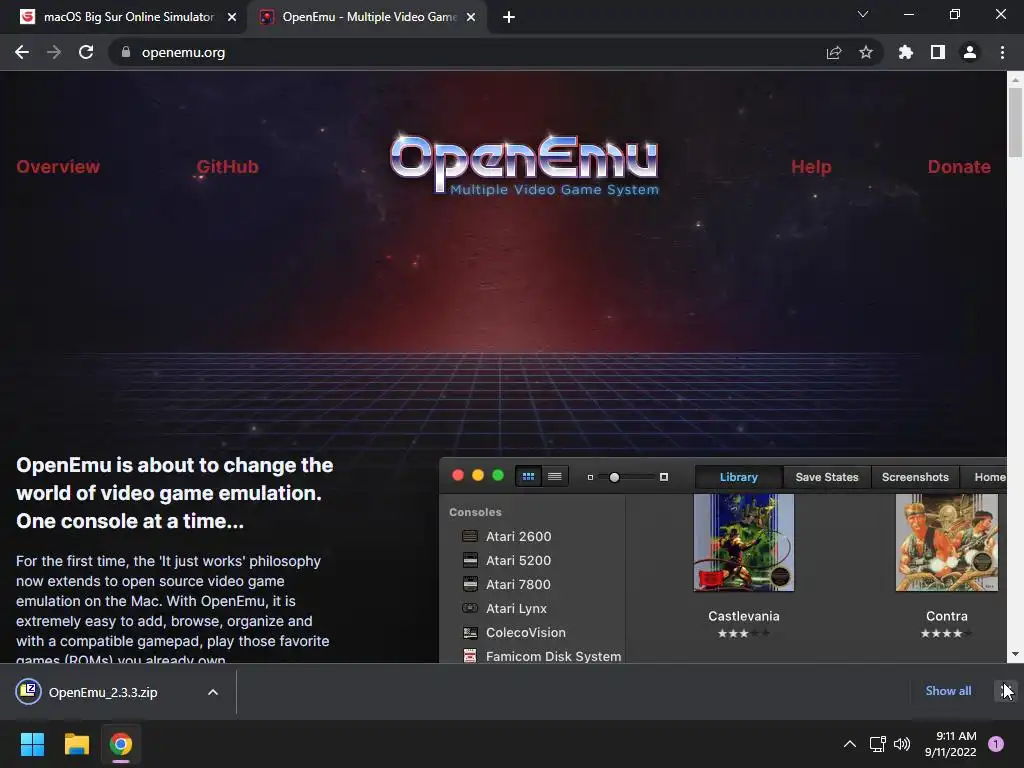Click the green zoom dot in OpenEmu preview
1024x768 pixels.
click(498, 475)
